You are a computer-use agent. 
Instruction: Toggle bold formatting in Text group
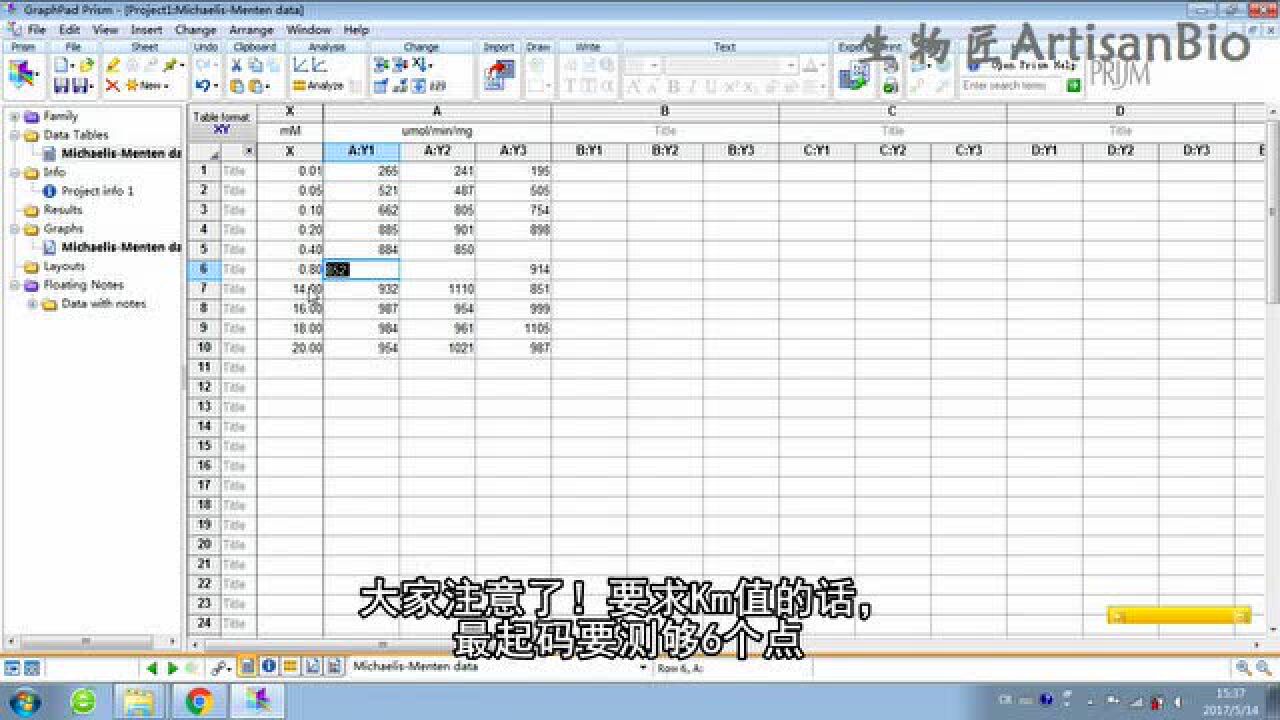point(671,85)
